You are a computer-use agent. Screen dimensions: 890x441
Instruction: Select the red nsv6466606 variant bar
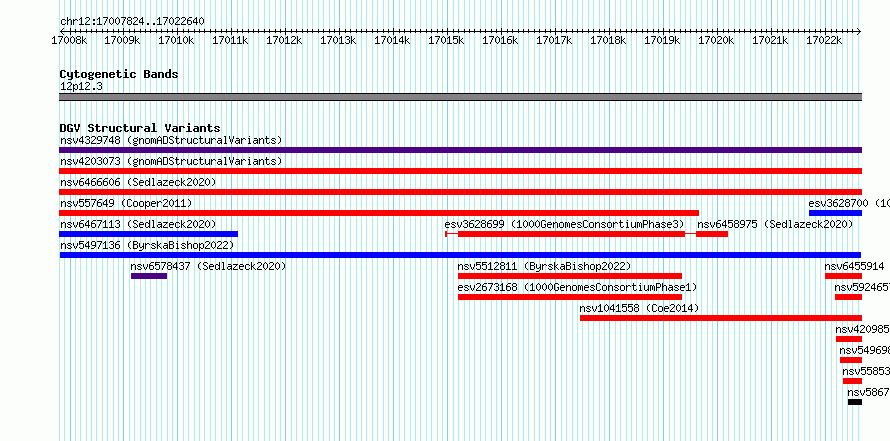pyautogui.click(x=460, y=192)
